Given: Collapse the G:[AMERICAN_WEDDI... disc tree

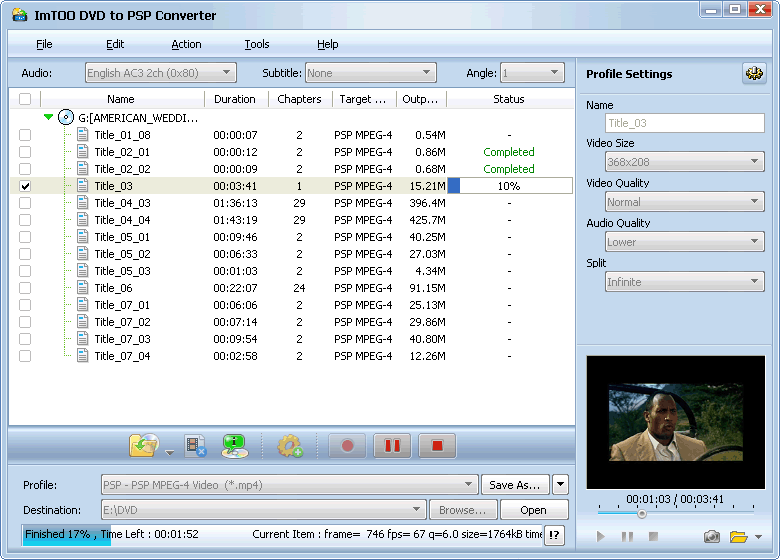Looking at the screenshot, I should [x=48, y=117].
